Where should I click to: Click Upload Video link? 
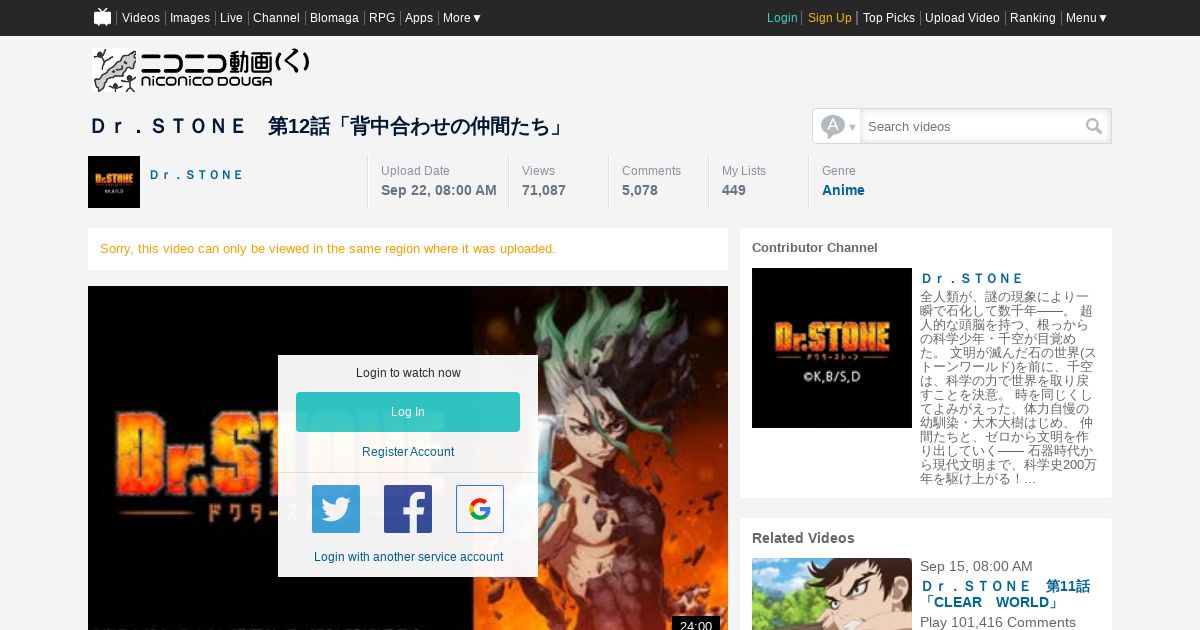pos(962,18)
